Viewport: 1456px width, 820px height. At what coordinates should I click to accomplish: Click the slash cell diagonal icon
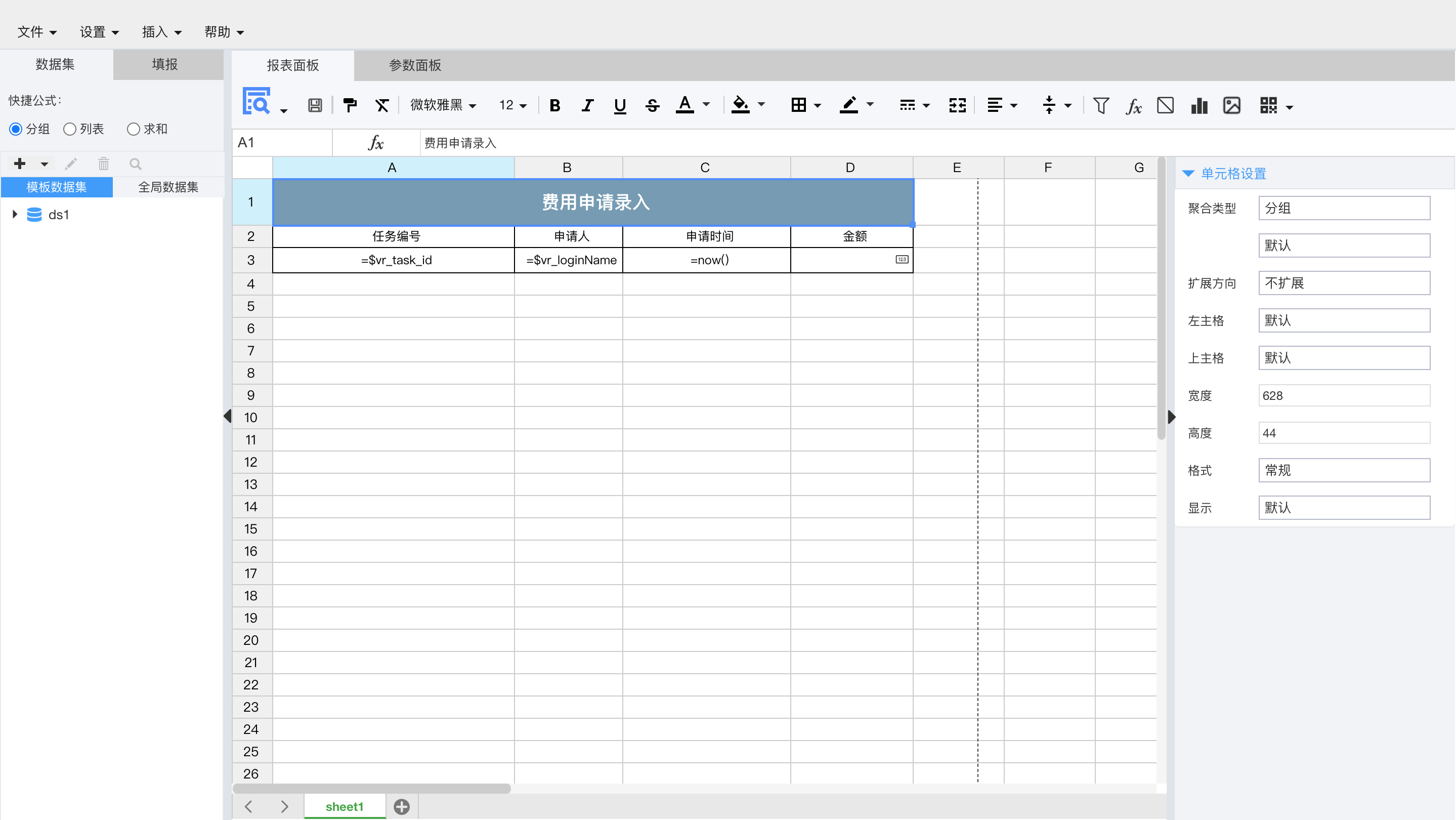click(x=1166, y=105)
